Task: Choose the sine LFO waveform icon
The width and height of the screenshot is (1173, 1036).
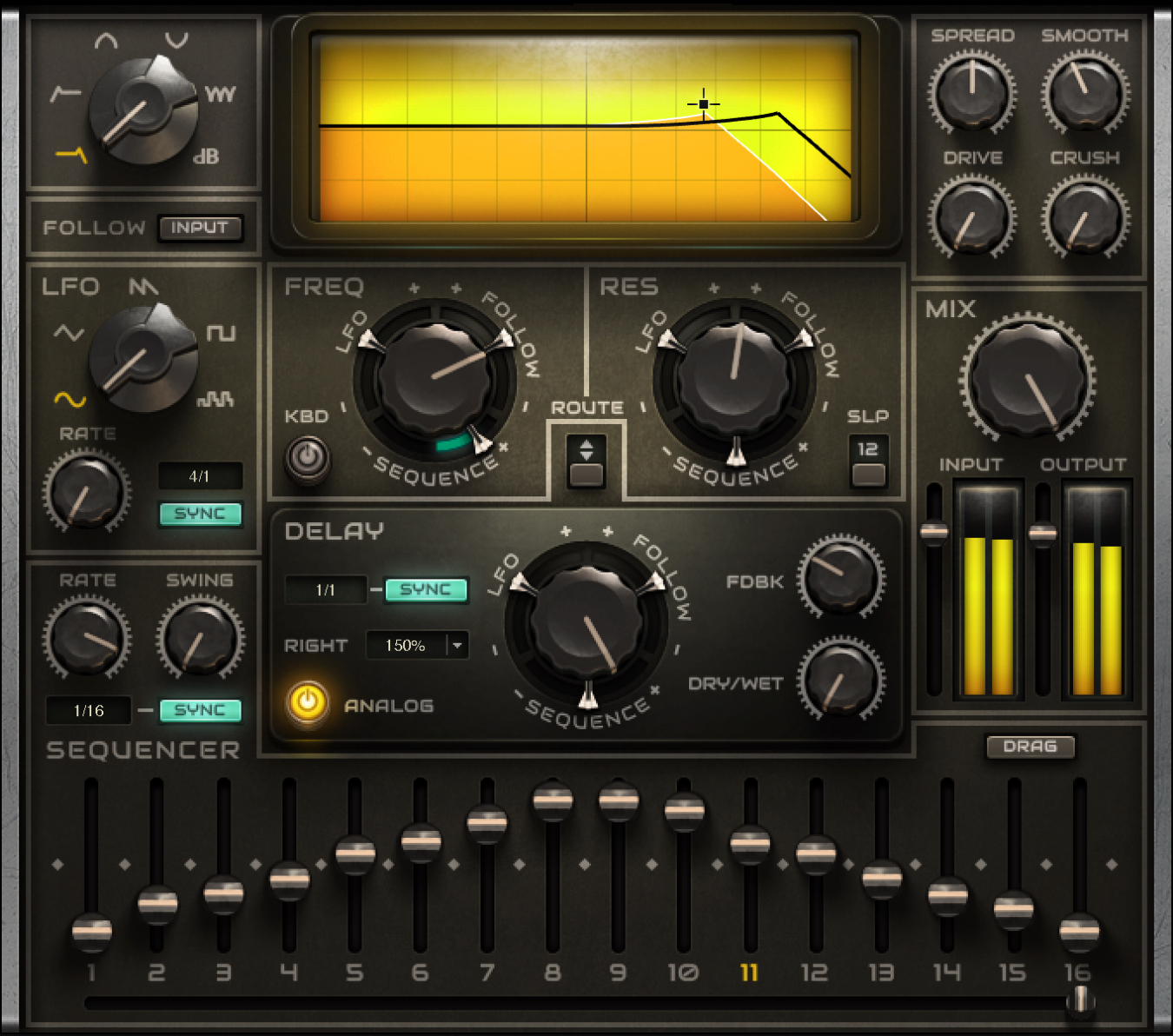Action: pyautogui.click(x=70, y=399)
